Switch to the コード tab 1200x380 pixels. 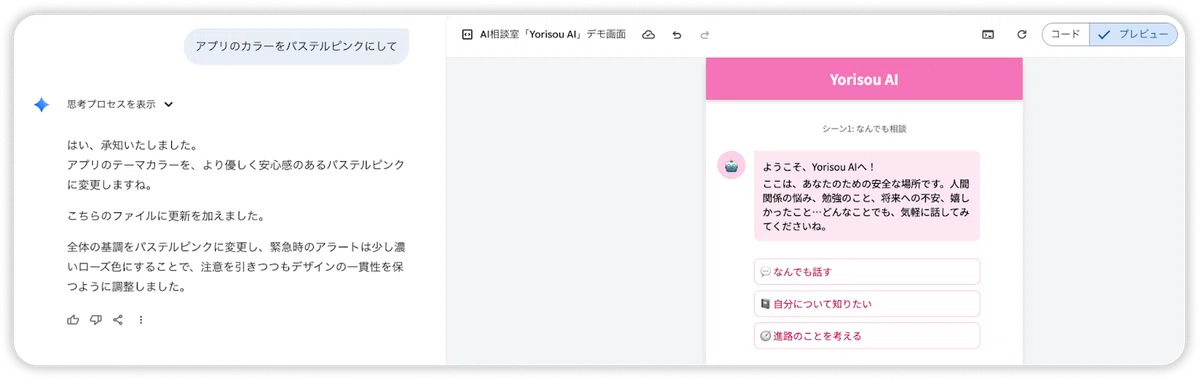pos(1065,34)
